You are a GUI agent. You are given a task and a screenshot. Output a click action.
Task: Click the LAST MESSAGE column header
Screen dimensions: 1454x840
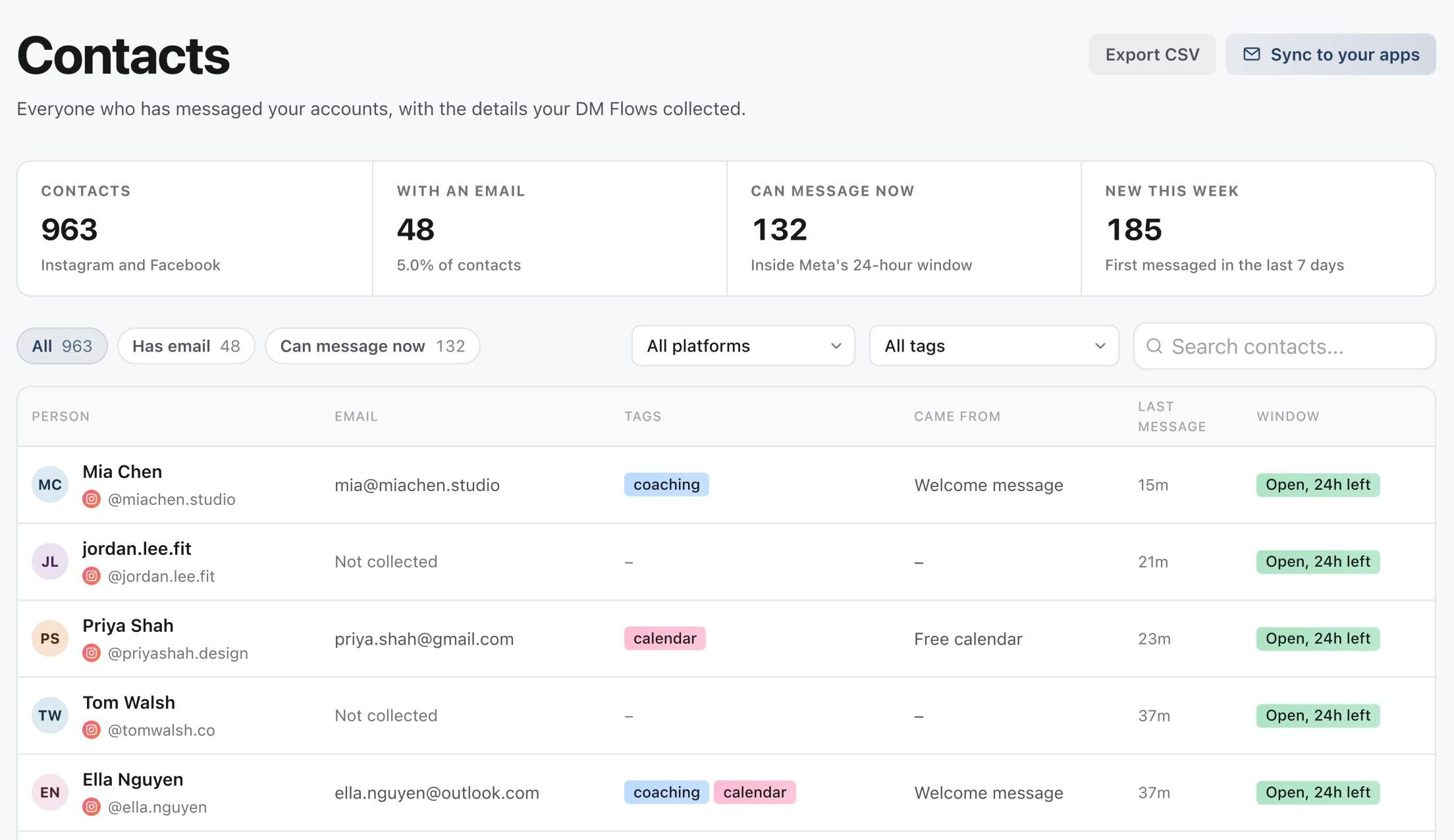click(1172, 416)
